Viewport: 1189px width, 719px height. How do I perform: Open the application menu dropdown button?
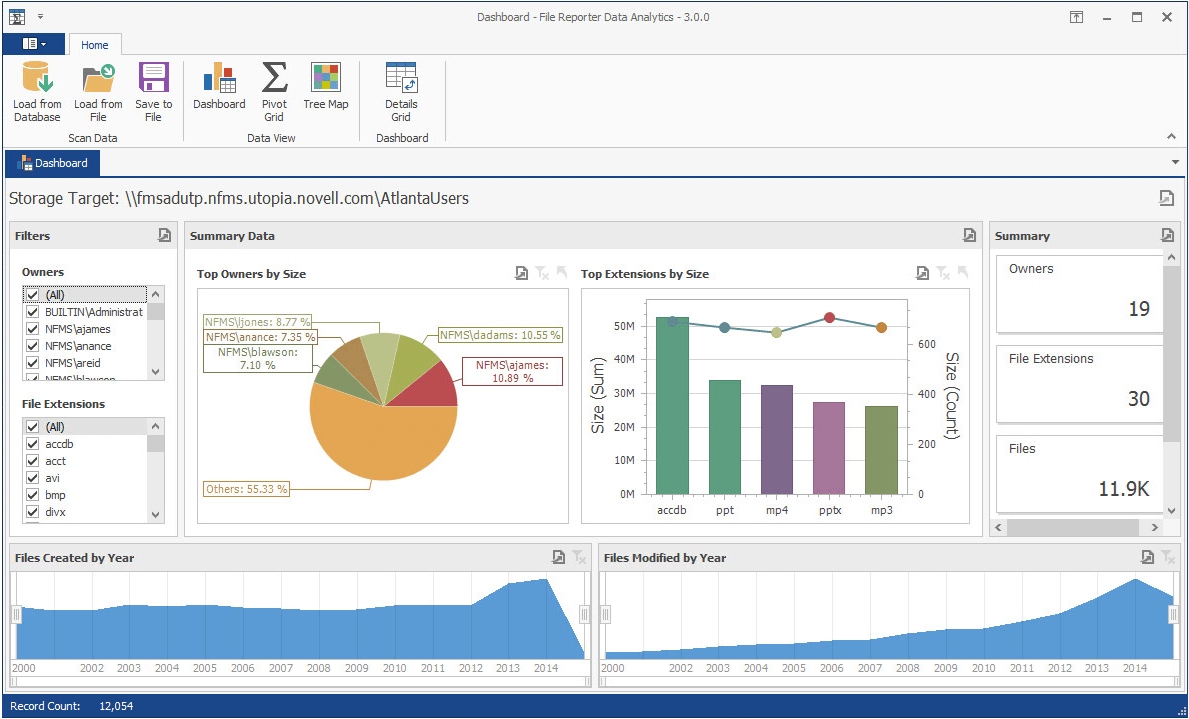34,44
